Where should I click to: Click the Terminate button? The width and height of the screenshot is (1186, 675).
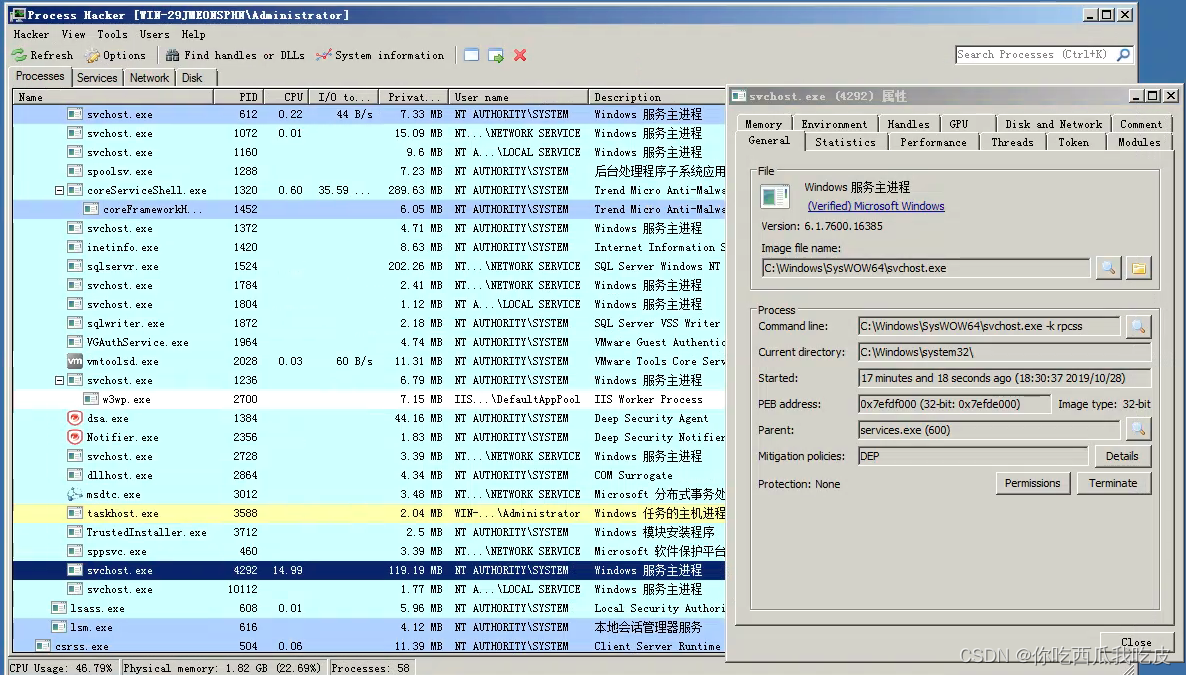pos(1113,484)
